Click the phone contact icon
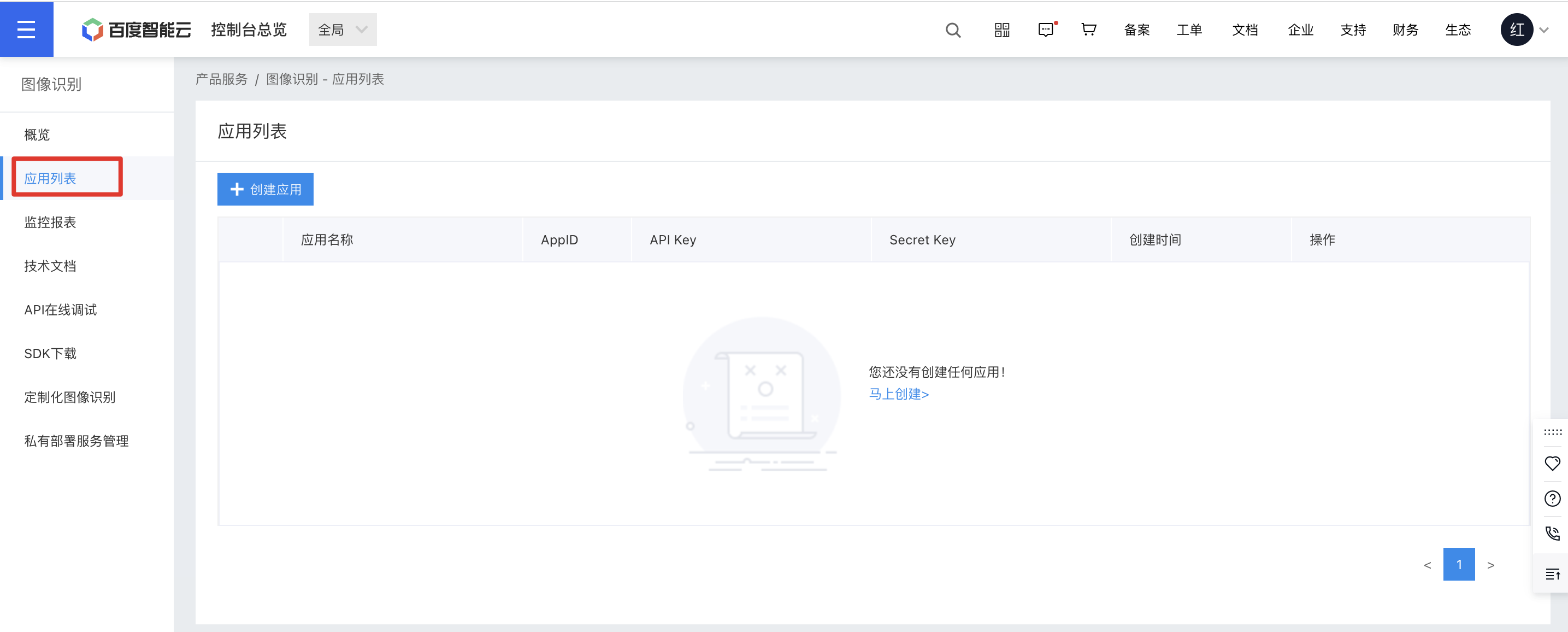The image size is (1568, 632). (1553, 534)
